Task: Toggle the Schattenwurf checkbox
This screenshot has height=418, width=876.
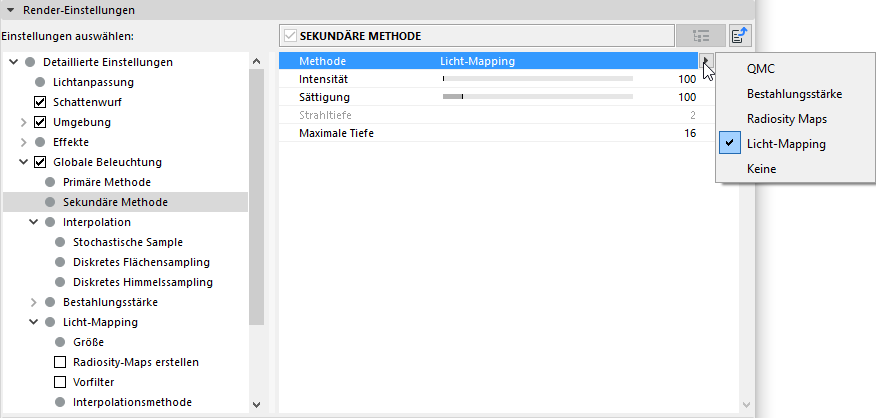Action: coord(40,102)
